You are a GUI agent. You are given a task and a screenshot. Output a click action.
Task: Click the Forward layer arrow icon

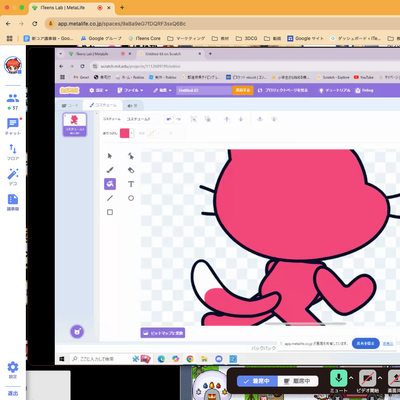(227, 119)
